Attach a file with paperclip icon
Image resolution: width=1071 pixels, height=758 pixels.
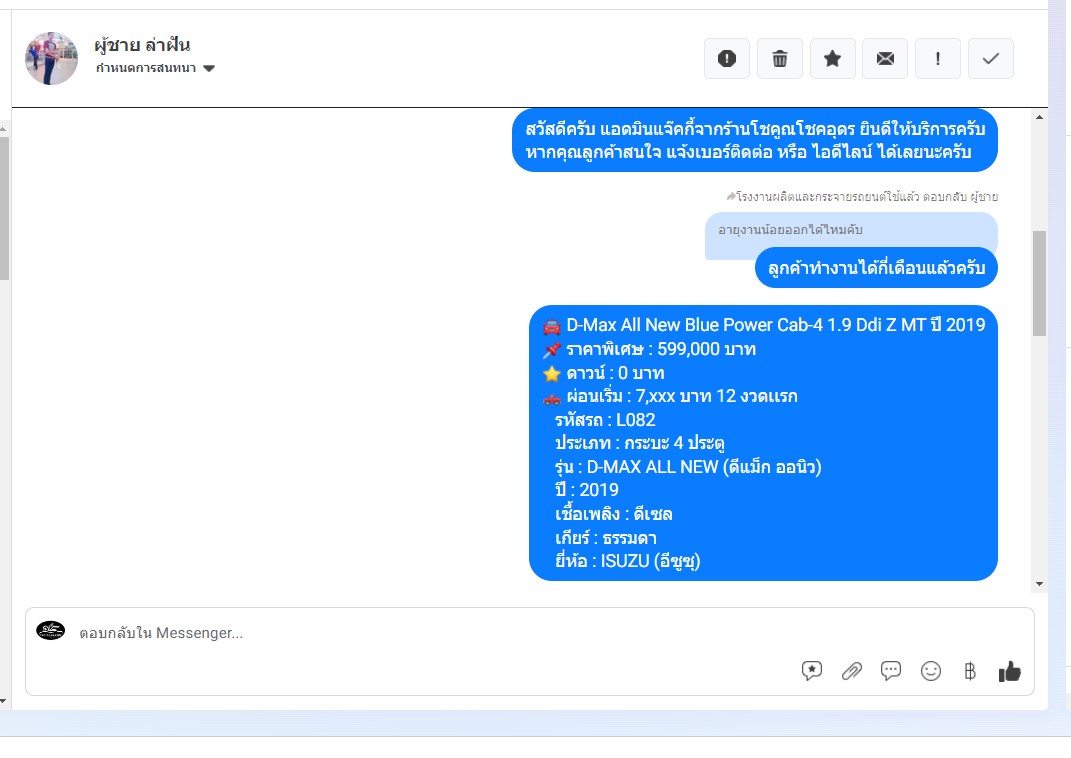point(851,671)
